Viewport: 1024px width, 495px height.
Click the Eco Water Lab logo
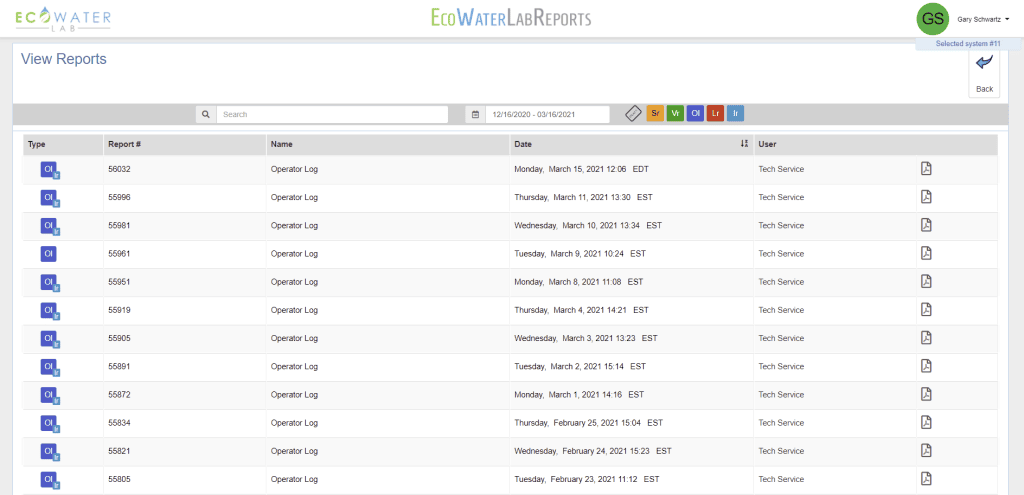point(63,19)
